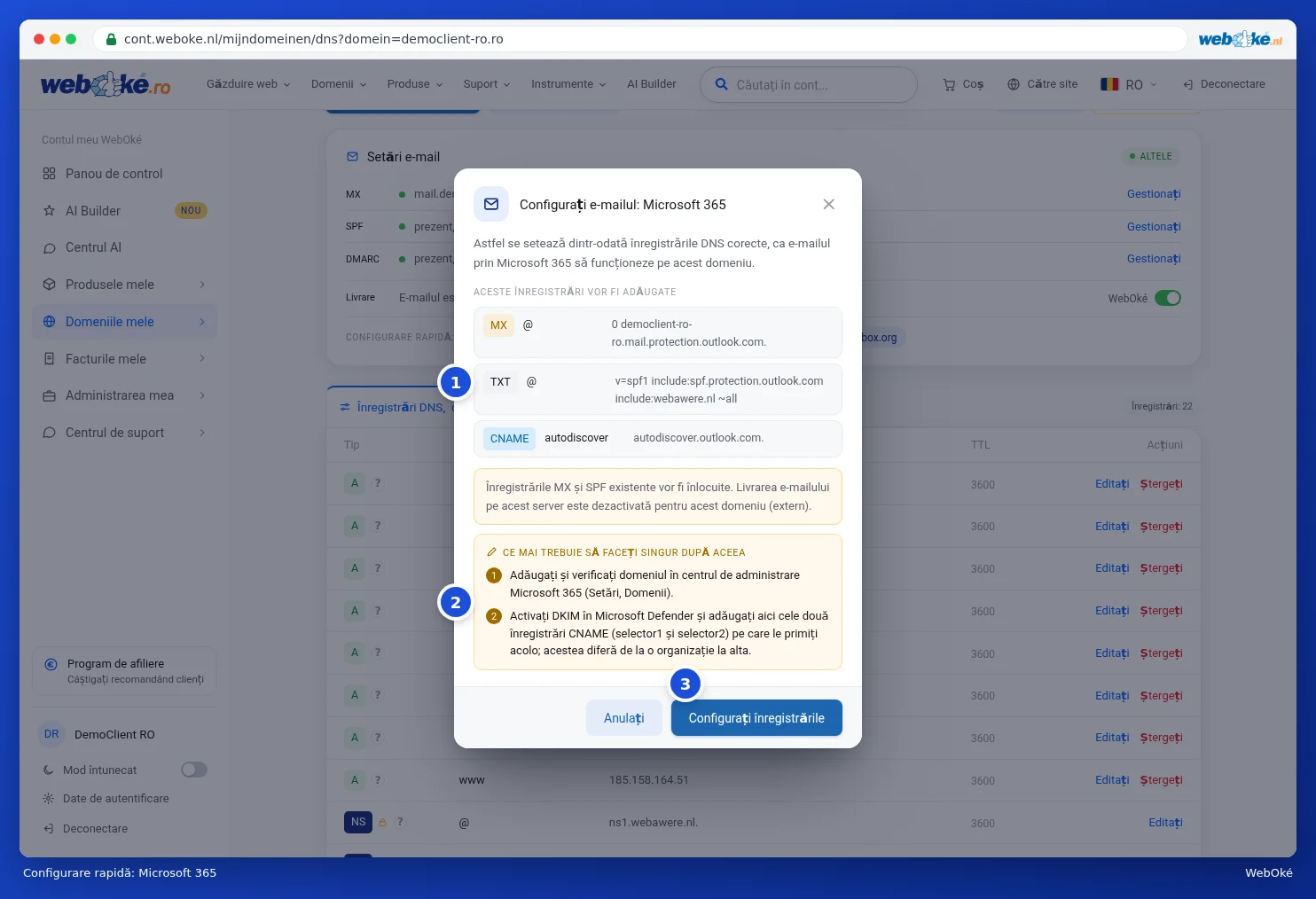Viewport: 1316px width, 899px height.
Task: Click the Către site globe link
Action: coord(1043,84)
